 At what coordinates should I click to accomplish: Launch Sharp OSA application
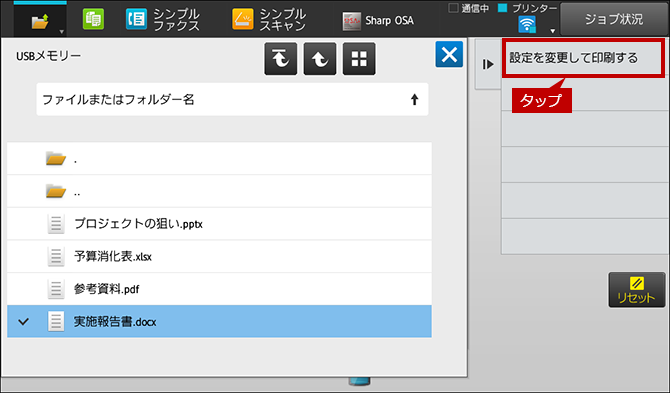coord(378,21)
